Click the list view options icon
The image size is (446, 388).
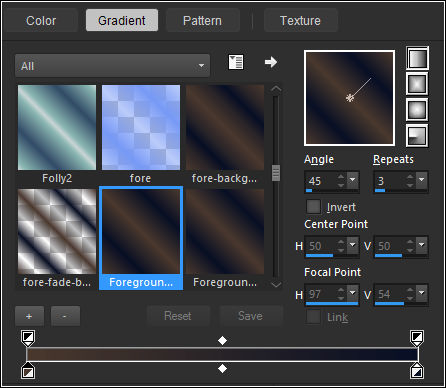tap(236, 62)
